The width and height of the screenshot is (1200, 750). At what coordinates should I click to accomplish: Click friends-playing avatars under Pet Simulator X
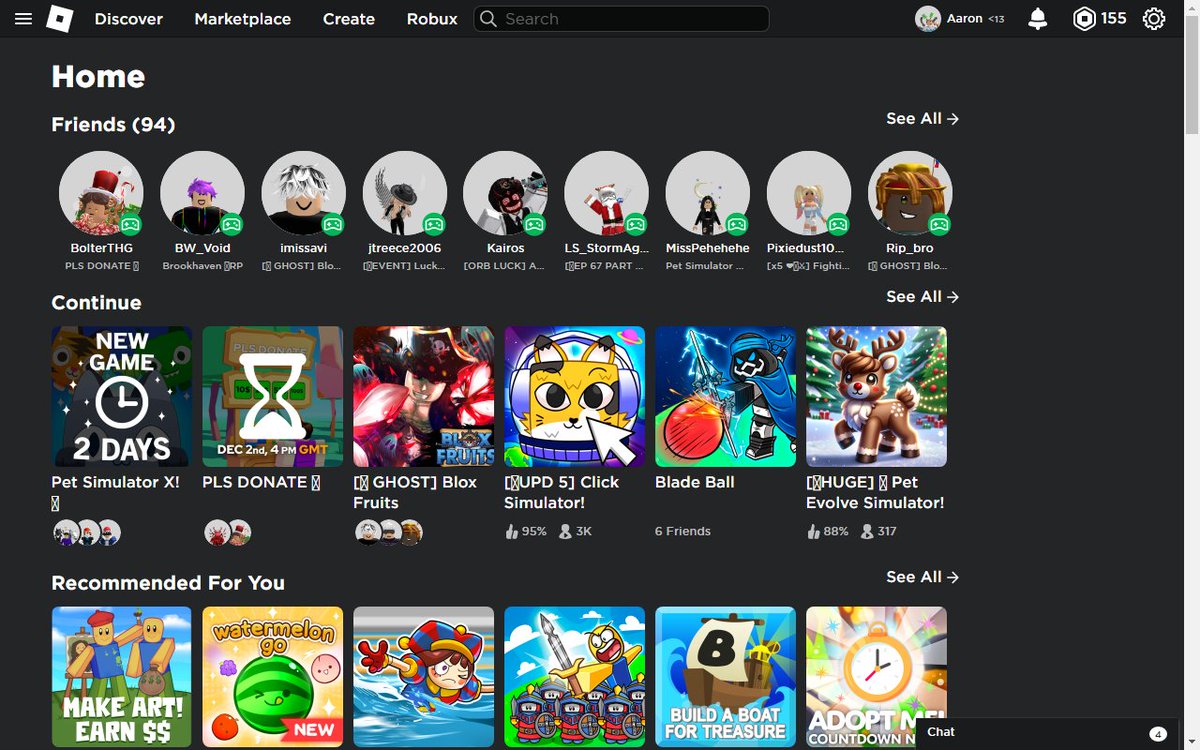pyautogui.click(x=87, y=532)
